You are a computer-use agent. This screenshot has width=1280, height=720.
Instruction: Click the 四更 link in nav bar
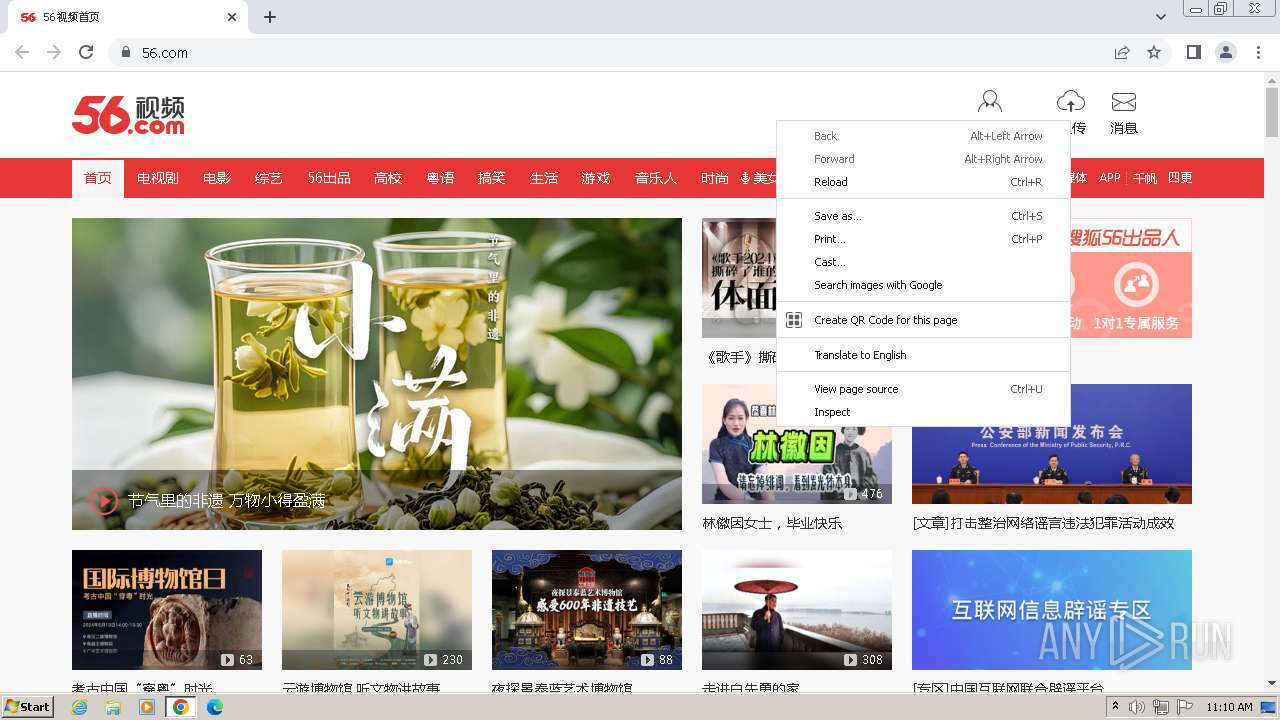pos(1180,178)
